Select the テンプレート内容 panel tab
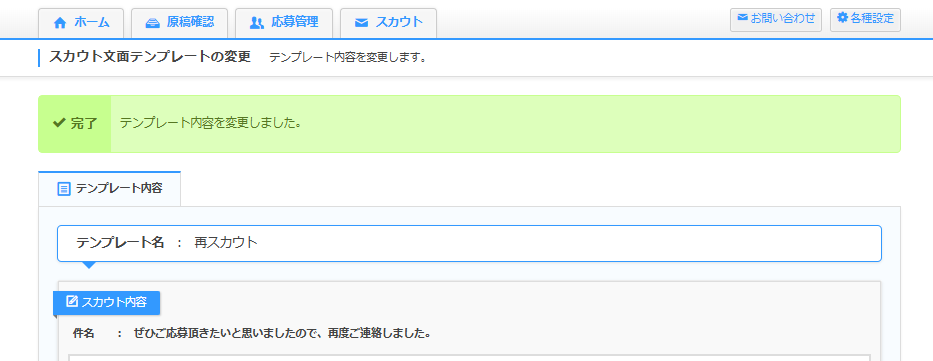Screen dimensions: 933x361 point(109,189)
